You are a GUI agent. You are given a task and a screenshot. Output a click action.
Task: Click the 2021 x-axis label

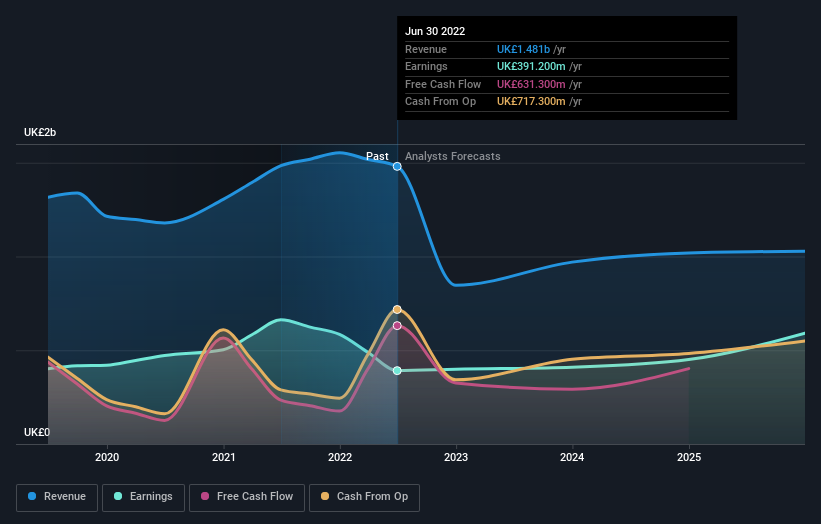pos(224,457)
